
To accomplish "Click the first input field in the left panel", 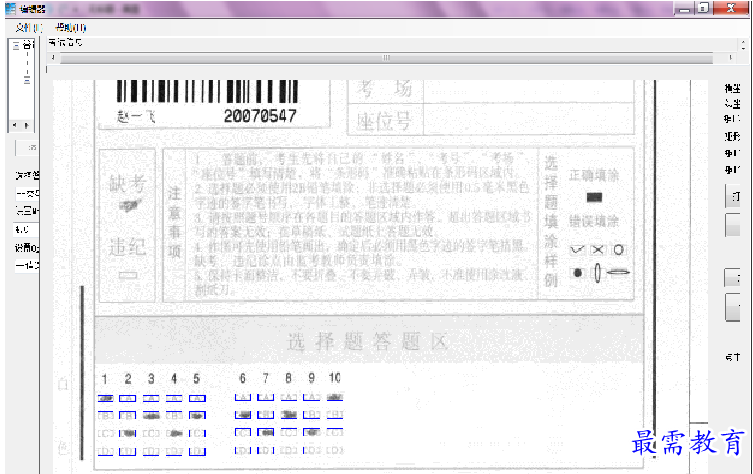I will click(27, 194).
